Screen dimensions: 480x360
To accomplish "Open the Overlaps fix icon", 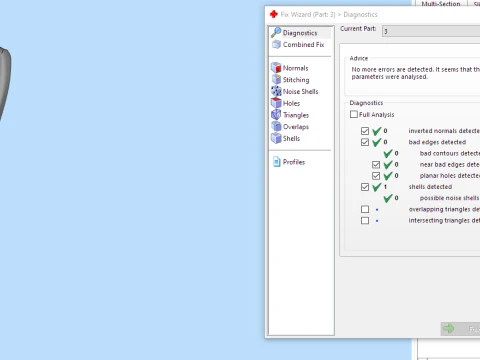I will click(x=276, y=126).
